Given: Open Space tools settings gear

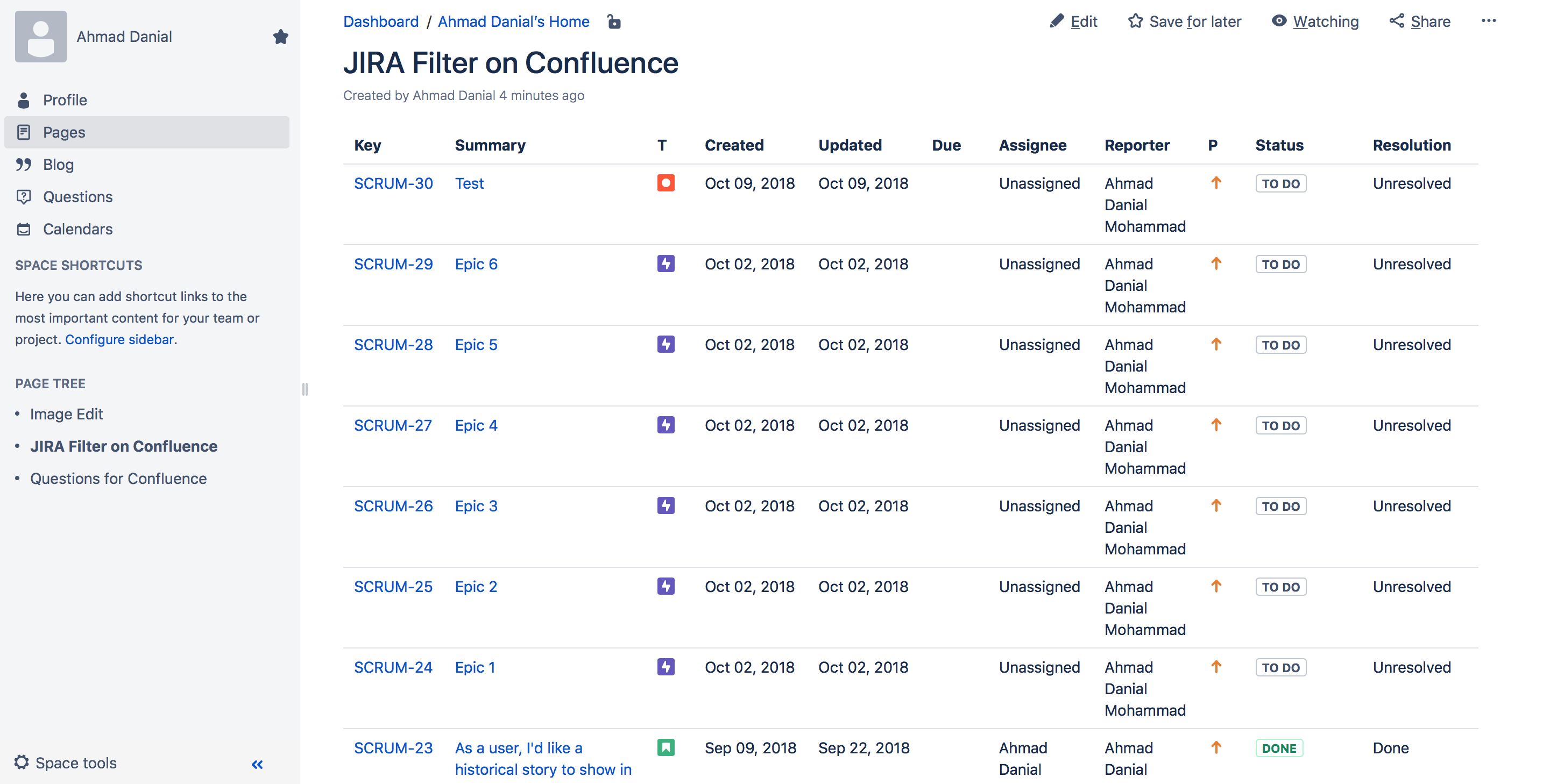Looking at the screenshot, I should click(22, 762).
